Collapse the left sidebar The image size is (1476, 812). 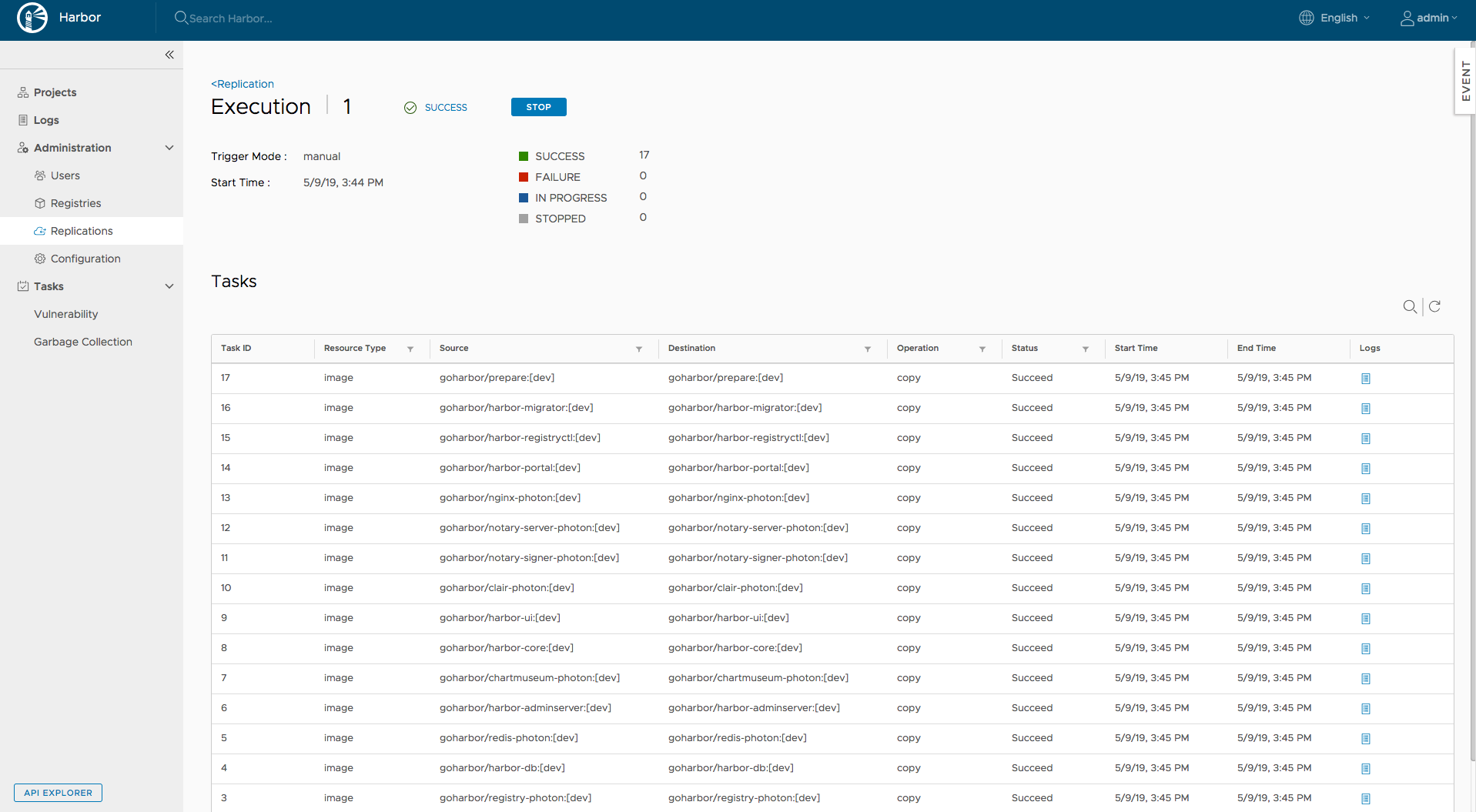[x=169, y=55]
